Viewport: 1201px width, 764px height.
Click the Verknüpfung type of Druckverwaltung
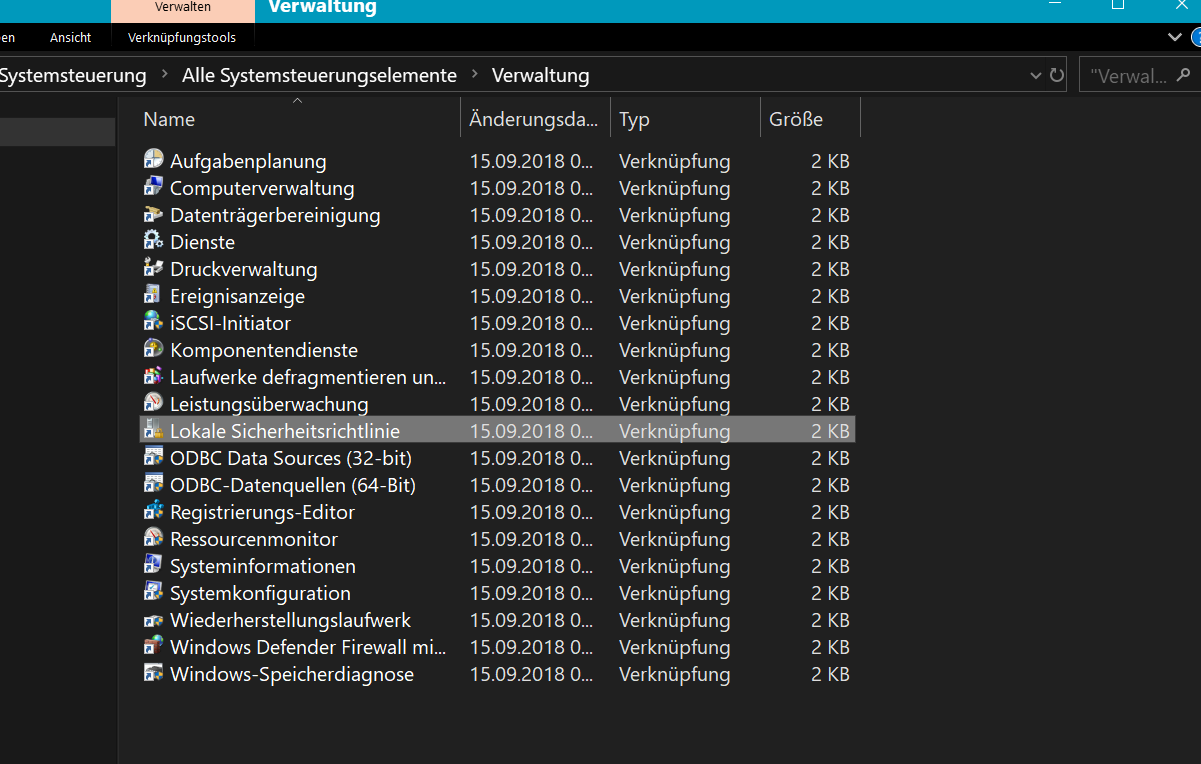[x=675, y=269]
